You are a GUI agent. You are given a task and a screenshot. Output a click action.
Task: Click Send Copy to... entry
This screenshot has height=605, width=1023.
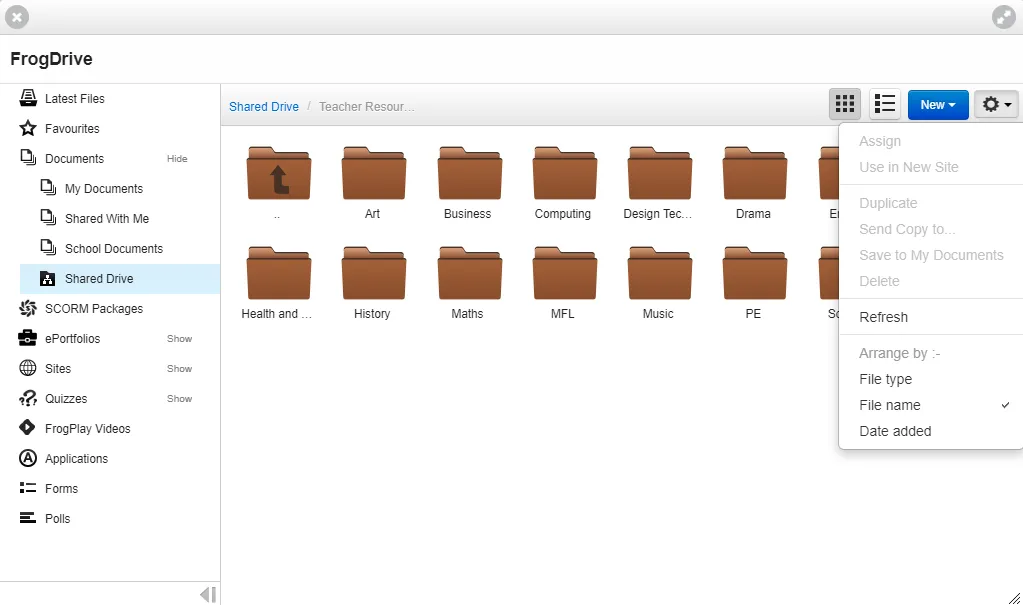pos(931,229)
